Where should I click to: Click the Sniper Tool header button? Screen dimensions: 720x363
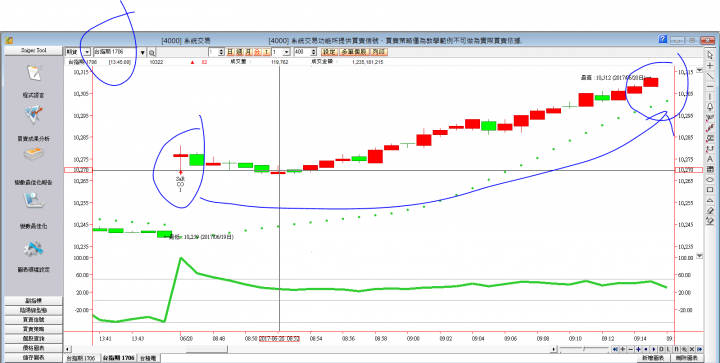[34, 50]
